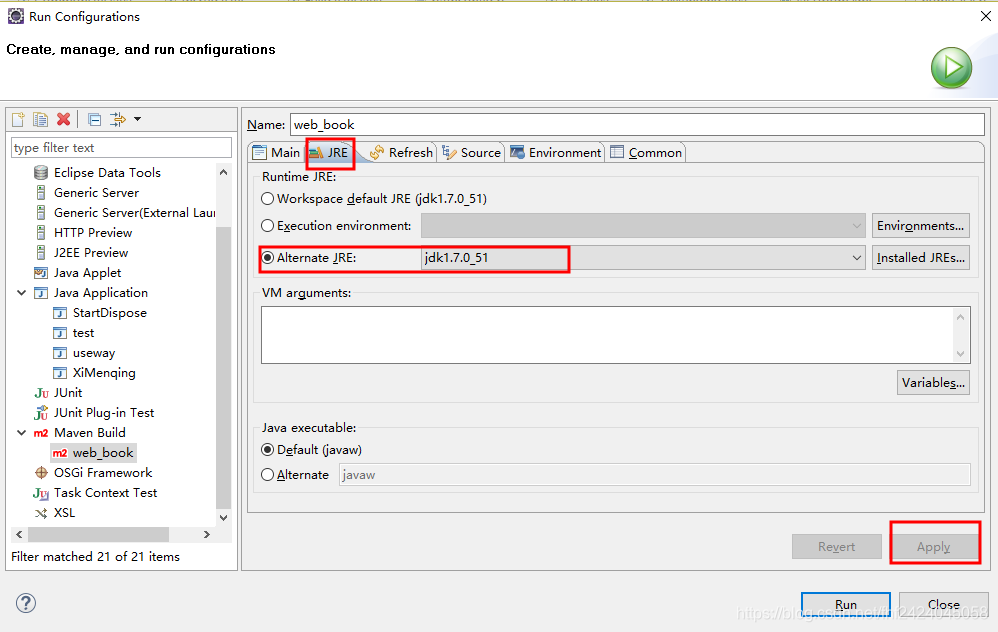
Task: Click the Task Context Test icon
Action: point(41,493)
